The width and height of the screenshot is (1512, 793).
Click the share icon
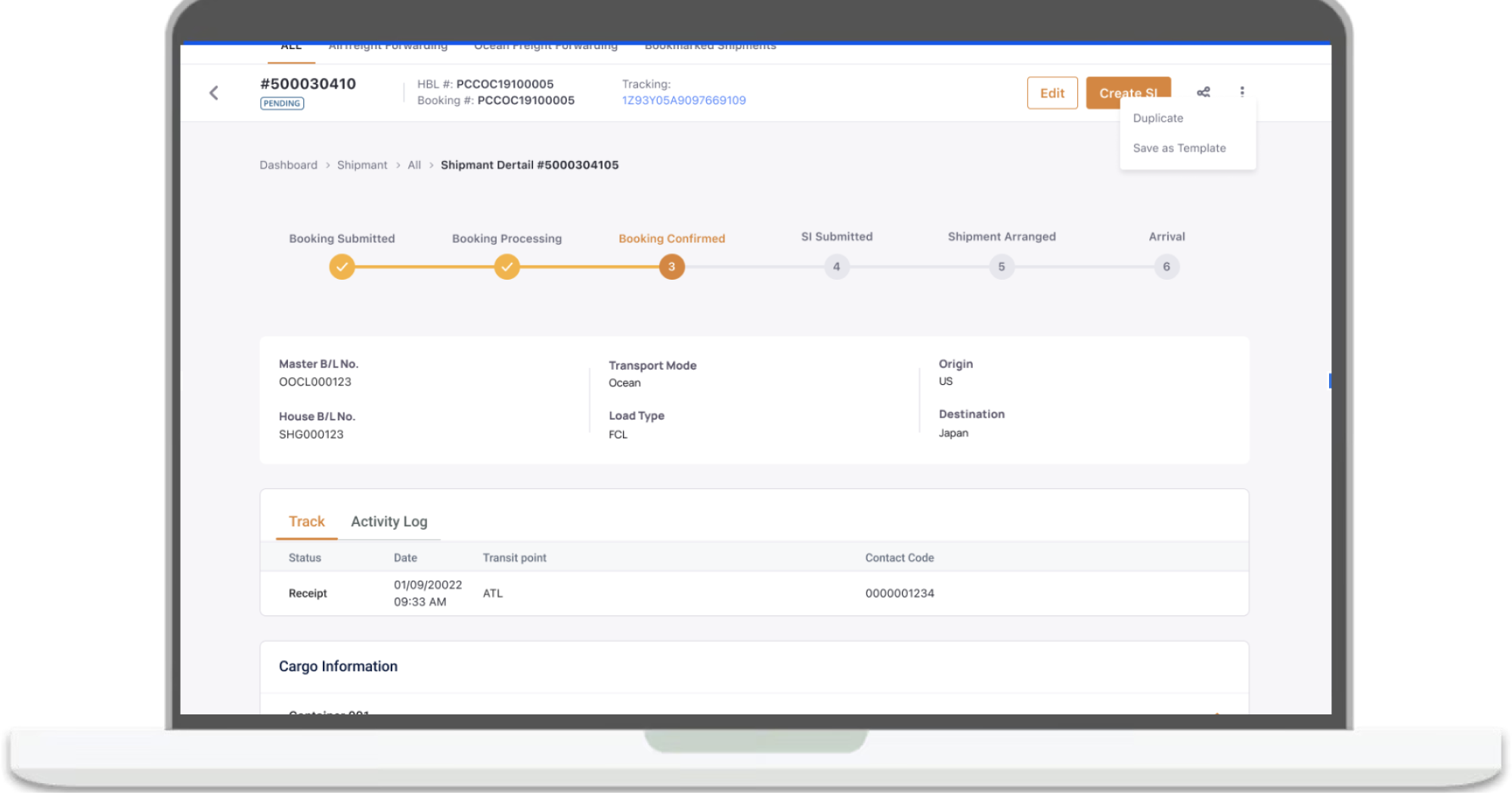[x=1204, y=92]
